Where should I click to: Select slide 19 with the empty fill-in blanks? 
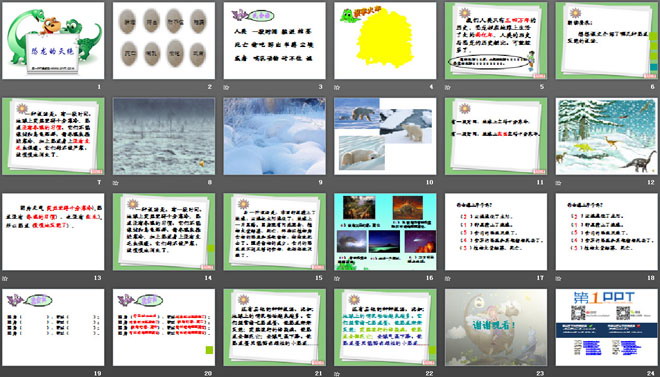(53, 327)
